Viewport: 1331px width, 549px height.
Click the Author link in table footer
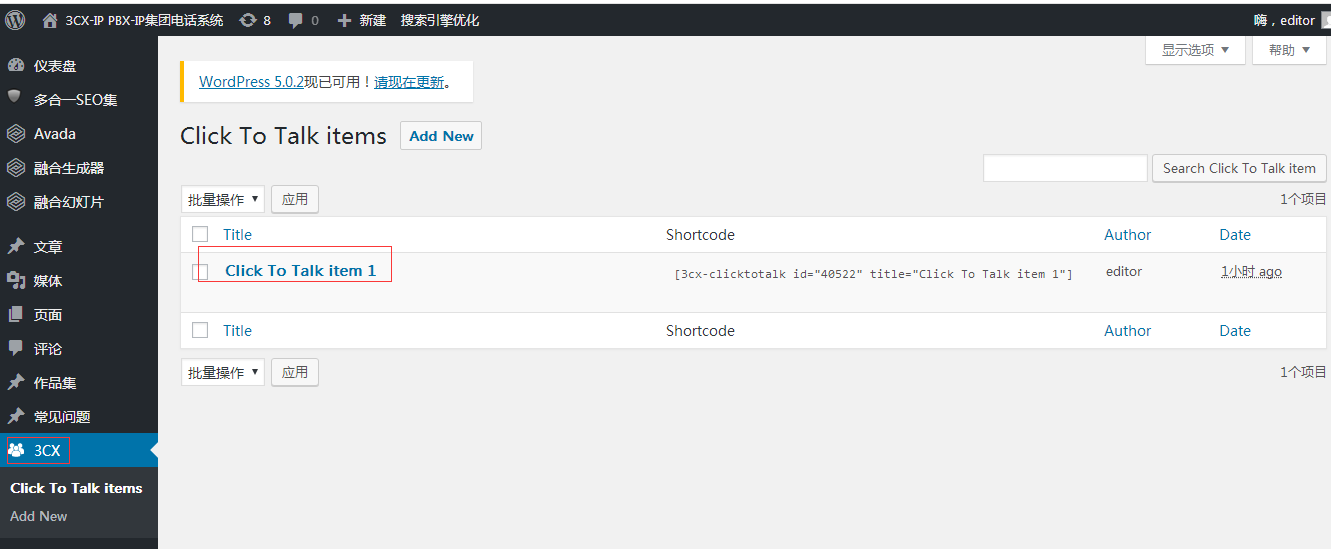pyautogui.click(x=1127, y=330)
